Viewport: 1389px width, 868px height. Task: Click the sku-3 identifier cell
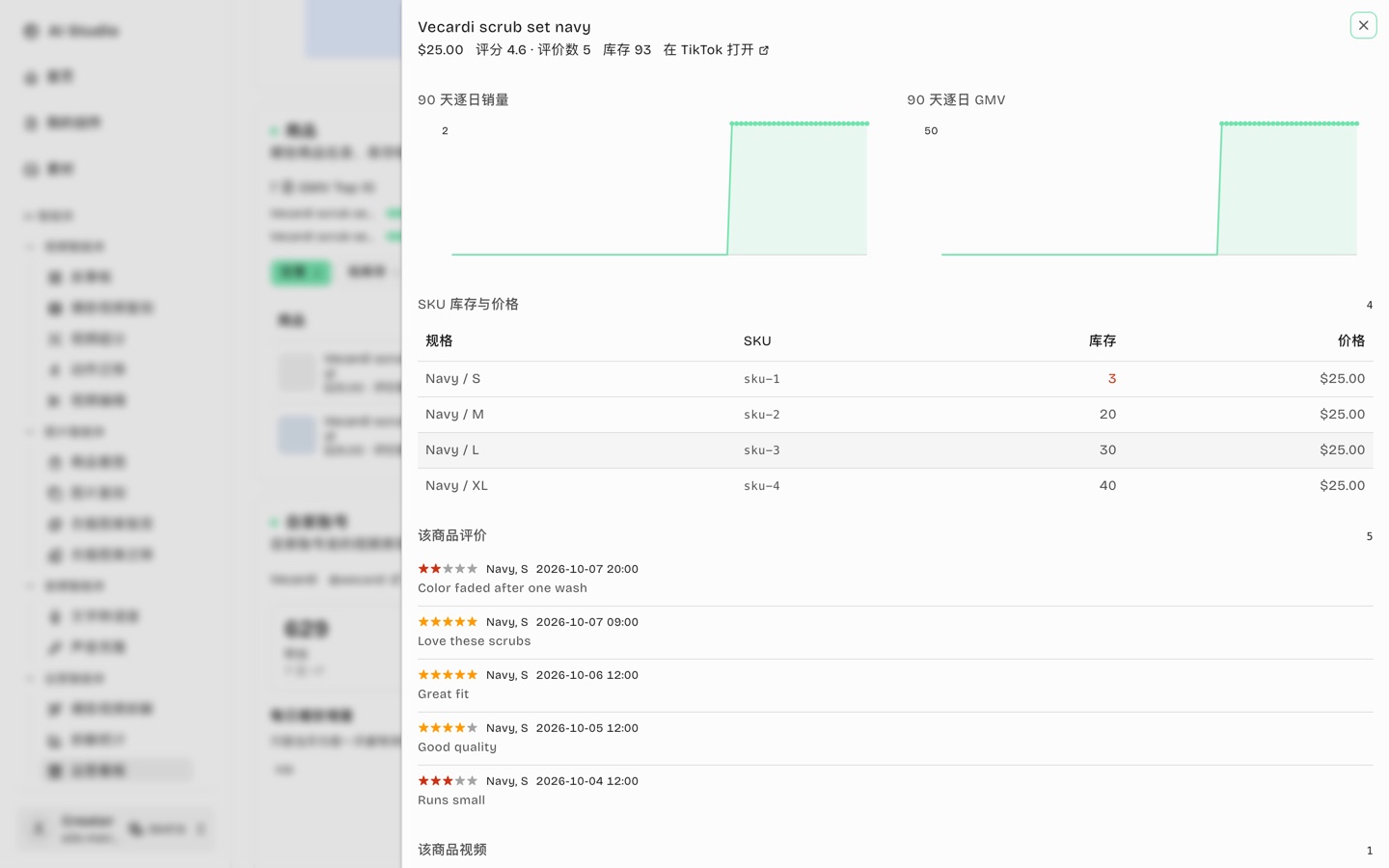click(762, 450)
